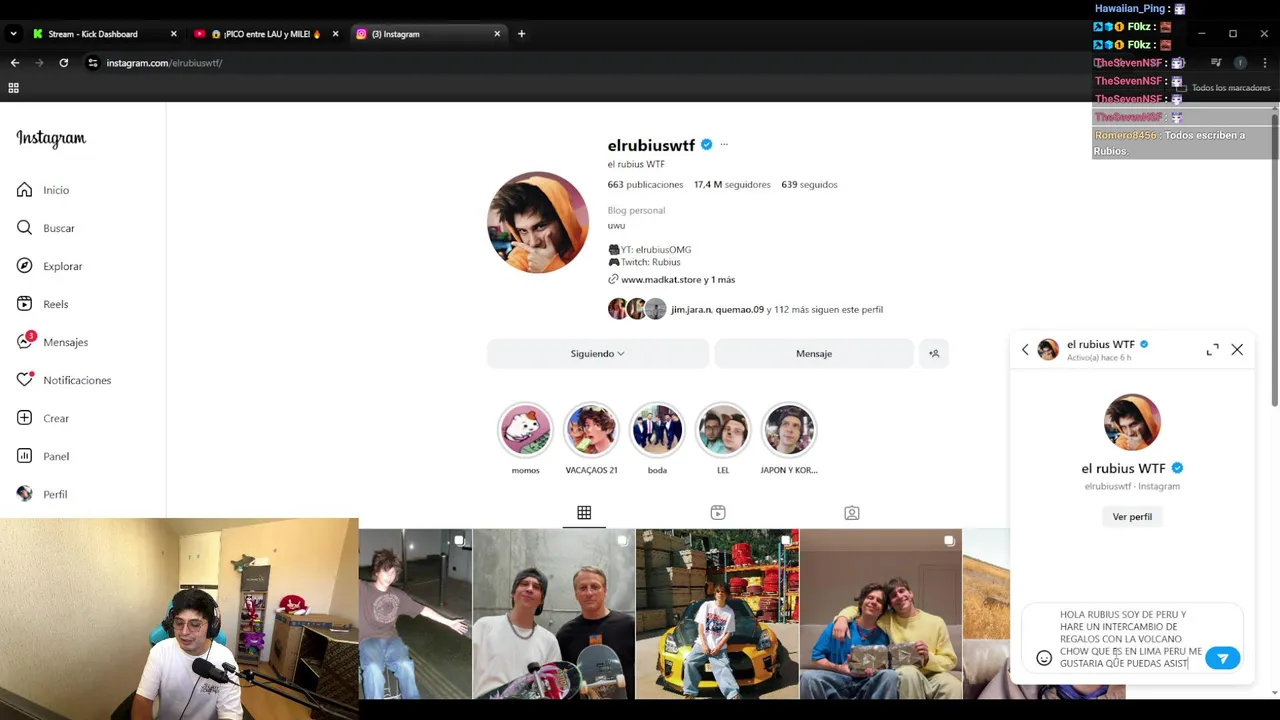This screenshot has height=720, width=1280.
Task: Click the message text input field
Action: 1130,639
